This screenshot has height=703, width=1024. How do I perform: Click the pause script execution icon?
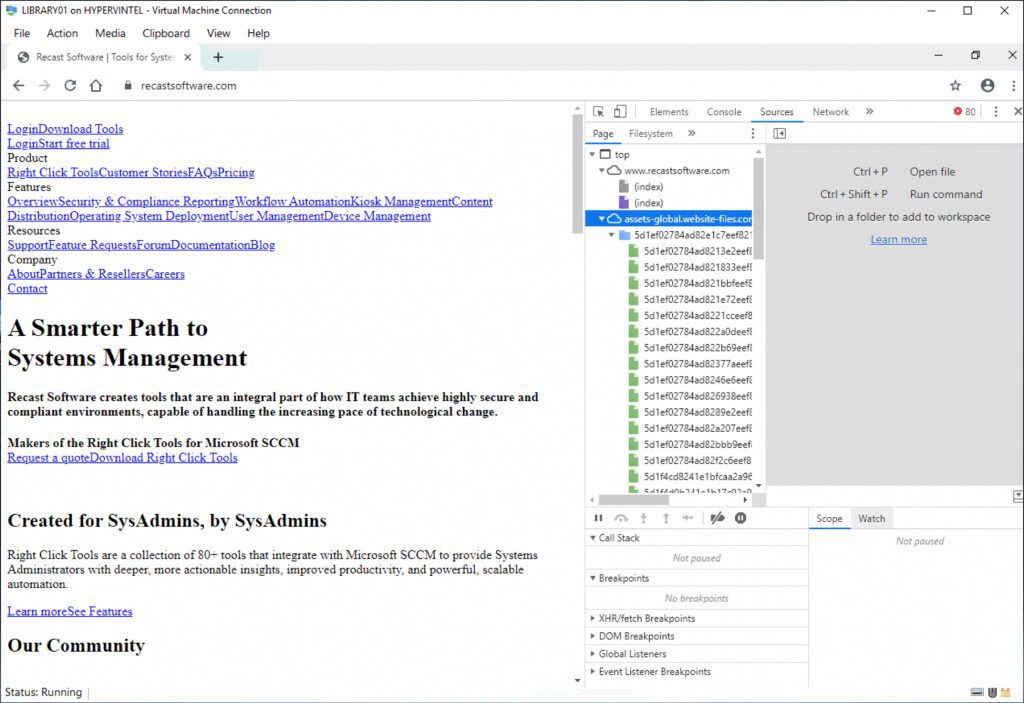[x=599, y=517]
